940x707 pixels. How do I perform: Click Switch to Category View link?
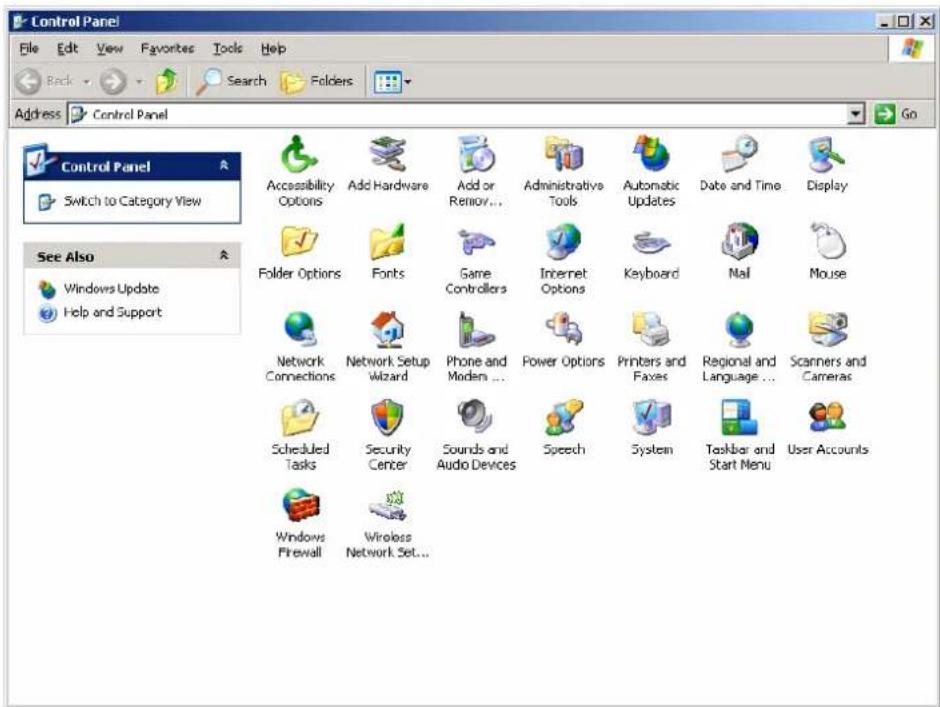132,201
